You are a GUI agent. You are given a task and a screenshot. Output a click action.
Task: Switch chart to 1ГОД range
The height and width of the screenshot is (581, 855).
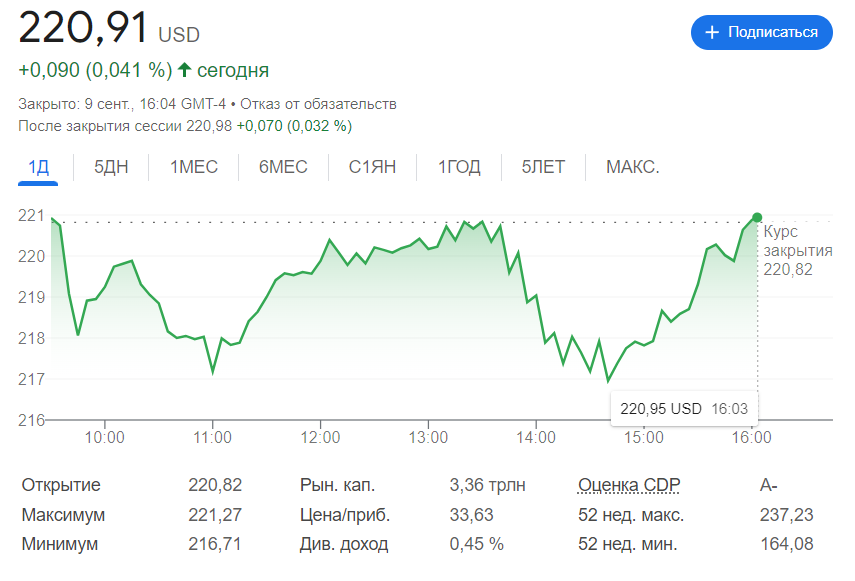coord(459,167)
